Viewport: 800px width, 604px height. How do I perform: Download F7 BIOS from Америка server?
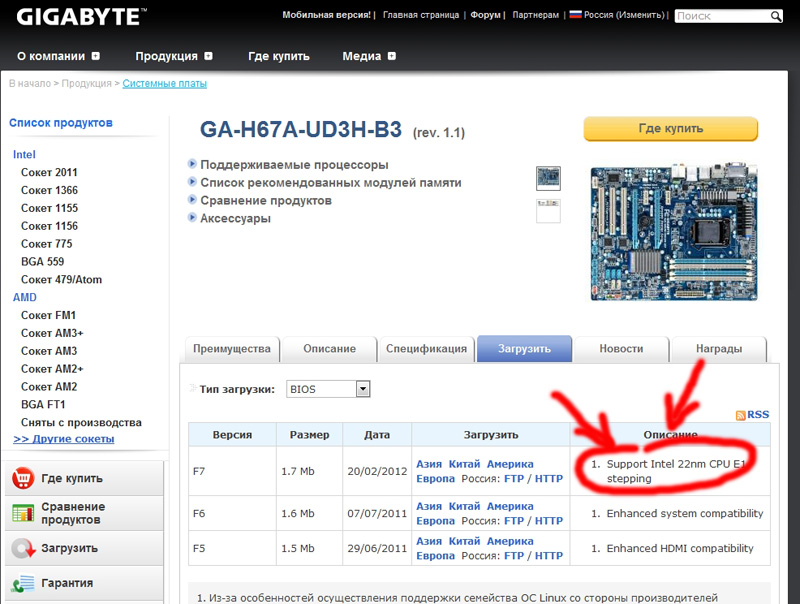(510, 464)
